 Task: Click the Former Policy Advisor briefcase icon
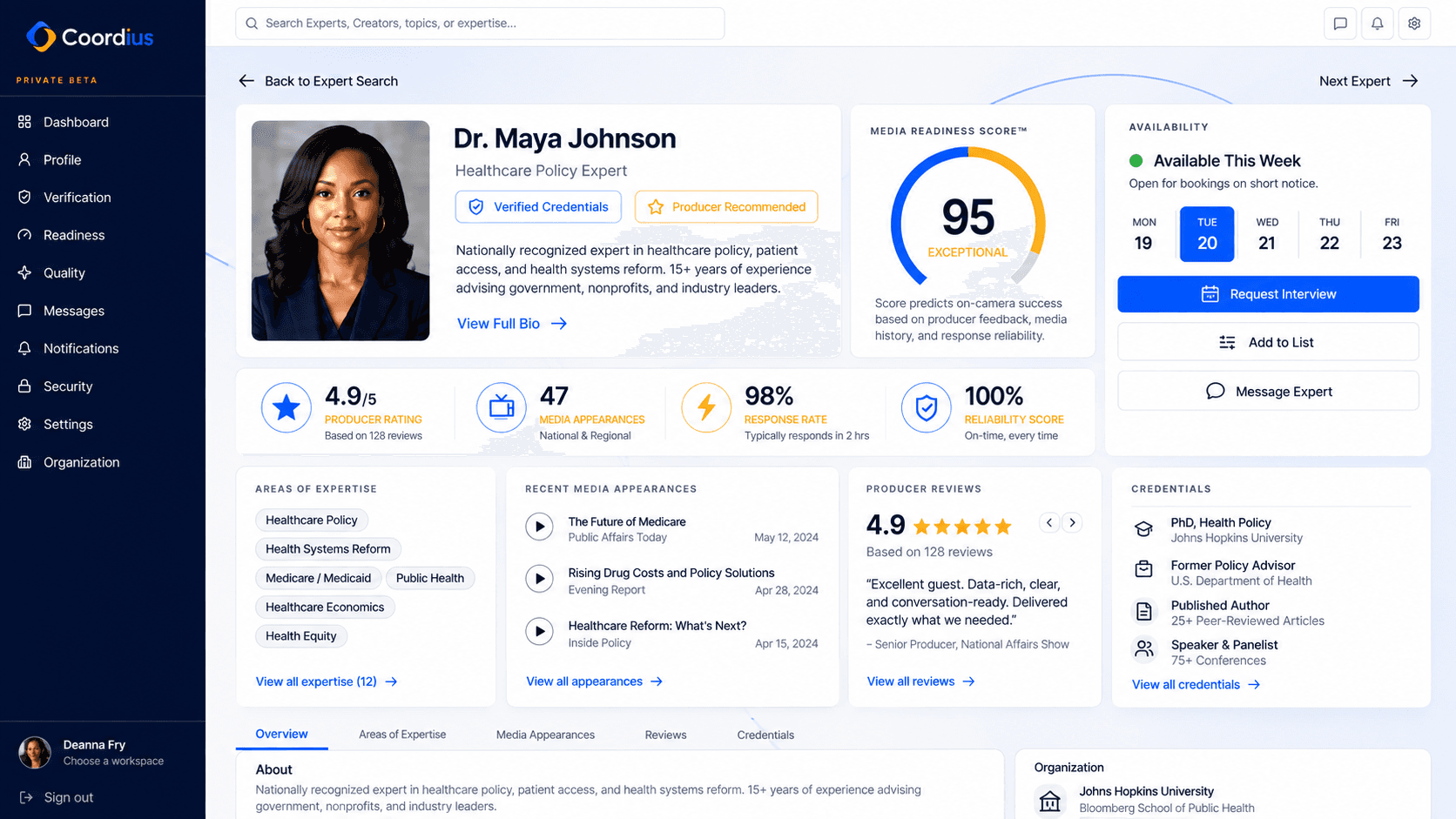1143,570
